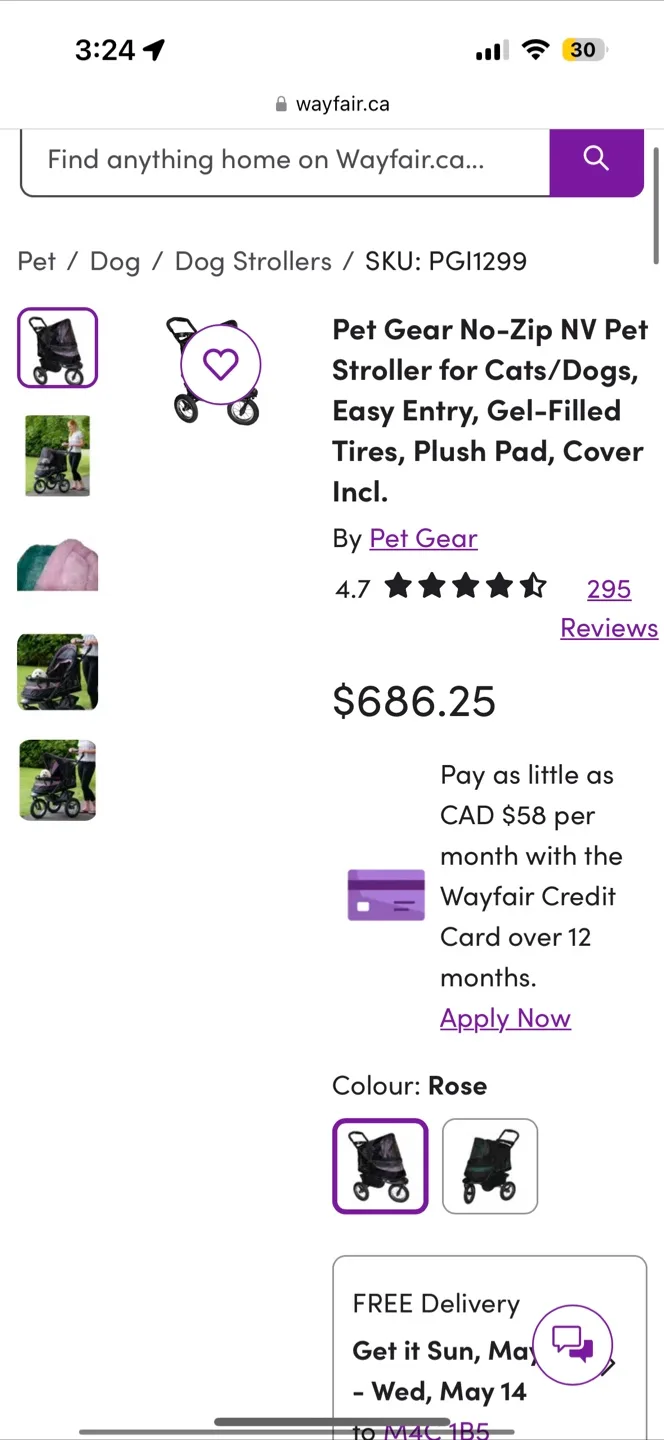
Task: Toggle the wishlist heart on the product image
Action: tap(219, 364)
